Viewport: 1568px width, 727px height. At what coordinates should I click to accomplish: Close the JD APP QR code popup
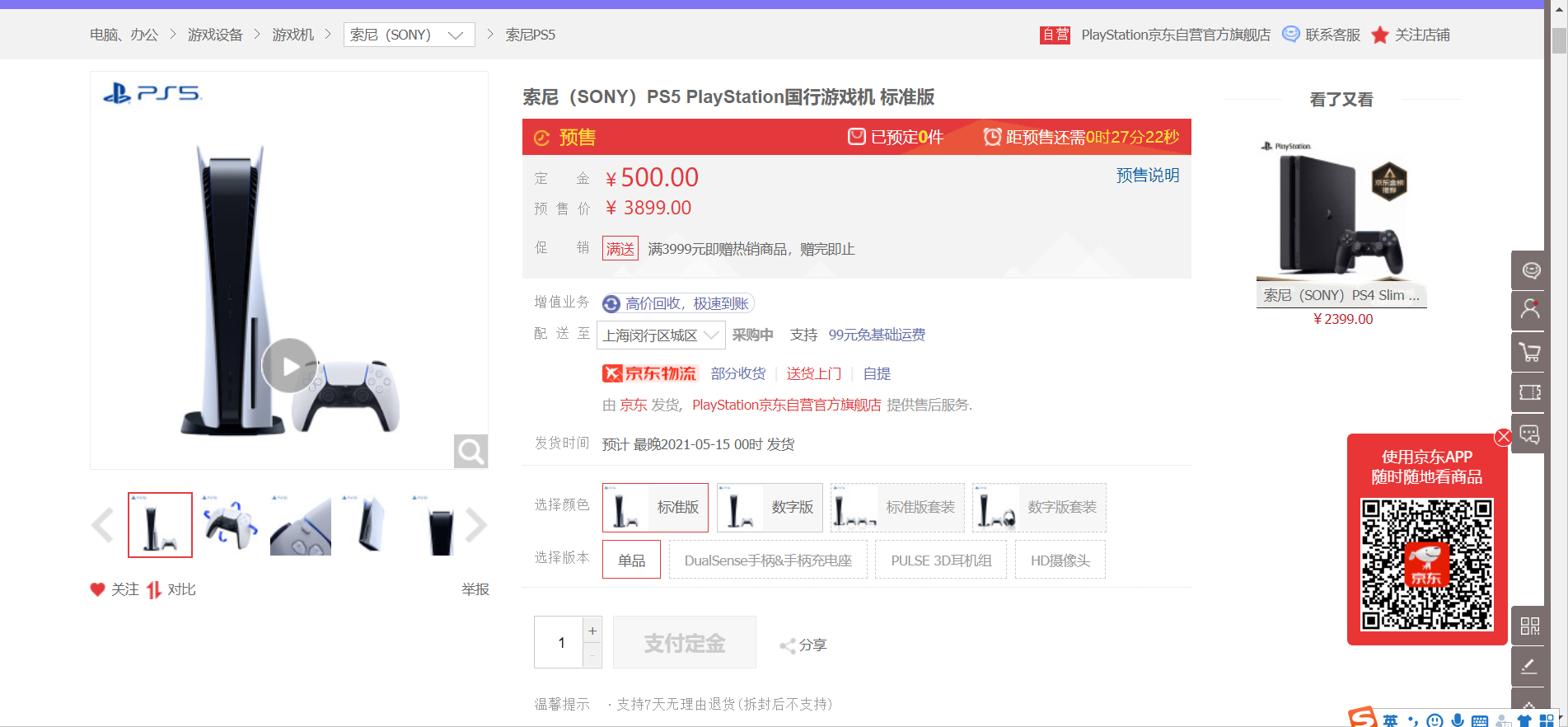click(x=1503, y=437)
